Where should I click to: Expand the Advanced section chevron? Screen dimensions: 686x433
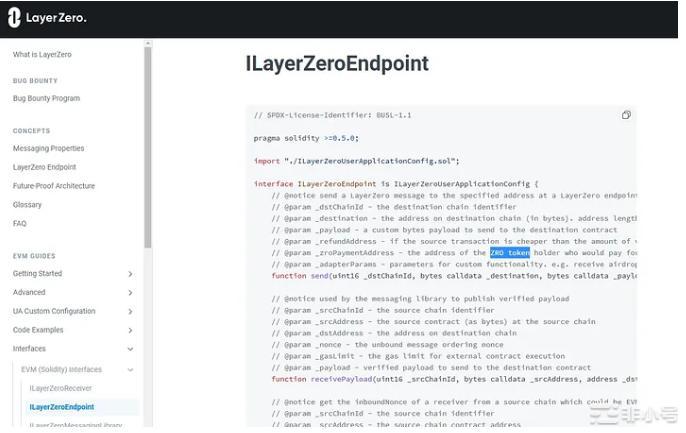click(x=130, y=292)
